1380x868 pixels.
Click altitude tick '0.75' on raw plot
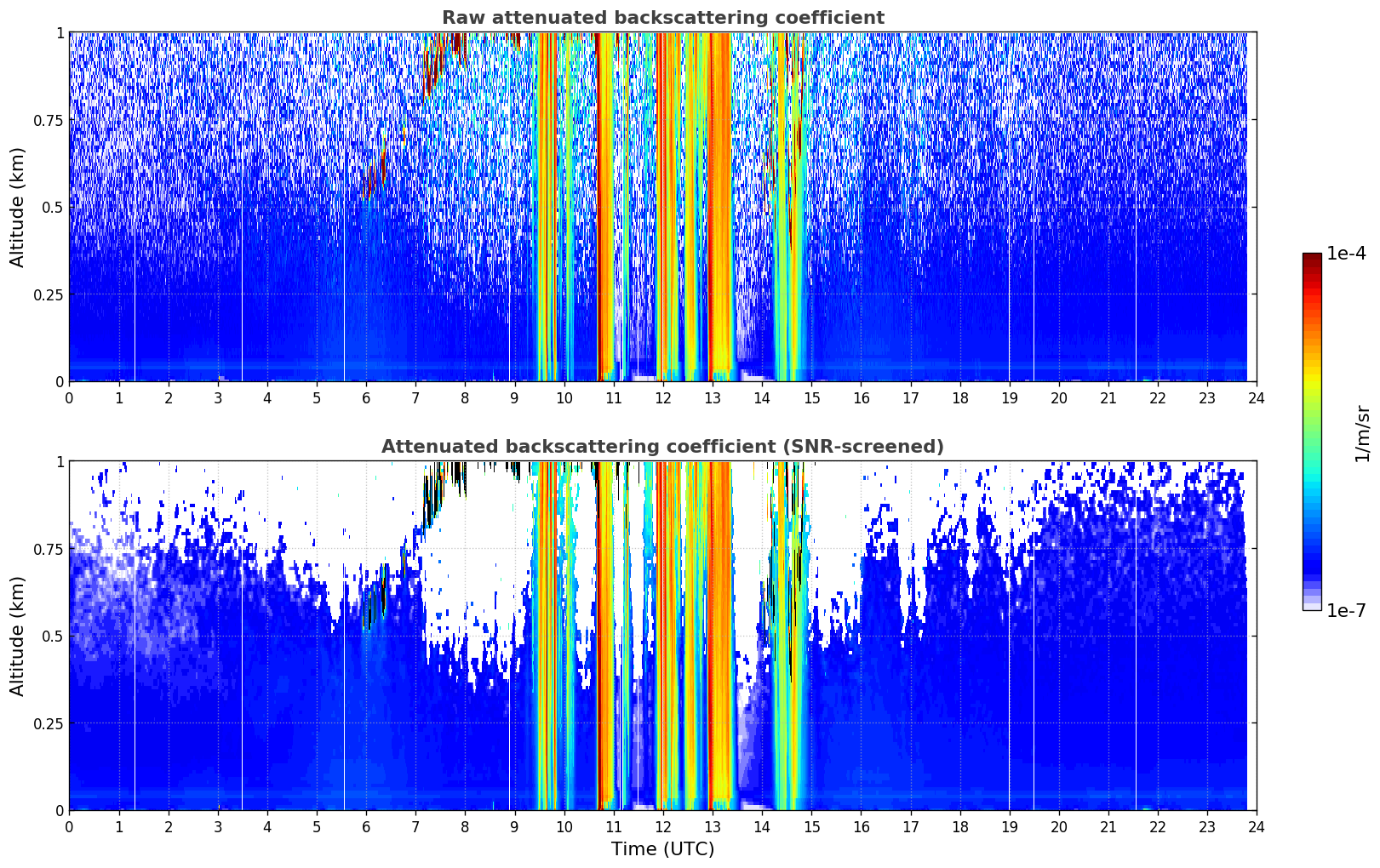pyautogui.click(x=49, y=120)
